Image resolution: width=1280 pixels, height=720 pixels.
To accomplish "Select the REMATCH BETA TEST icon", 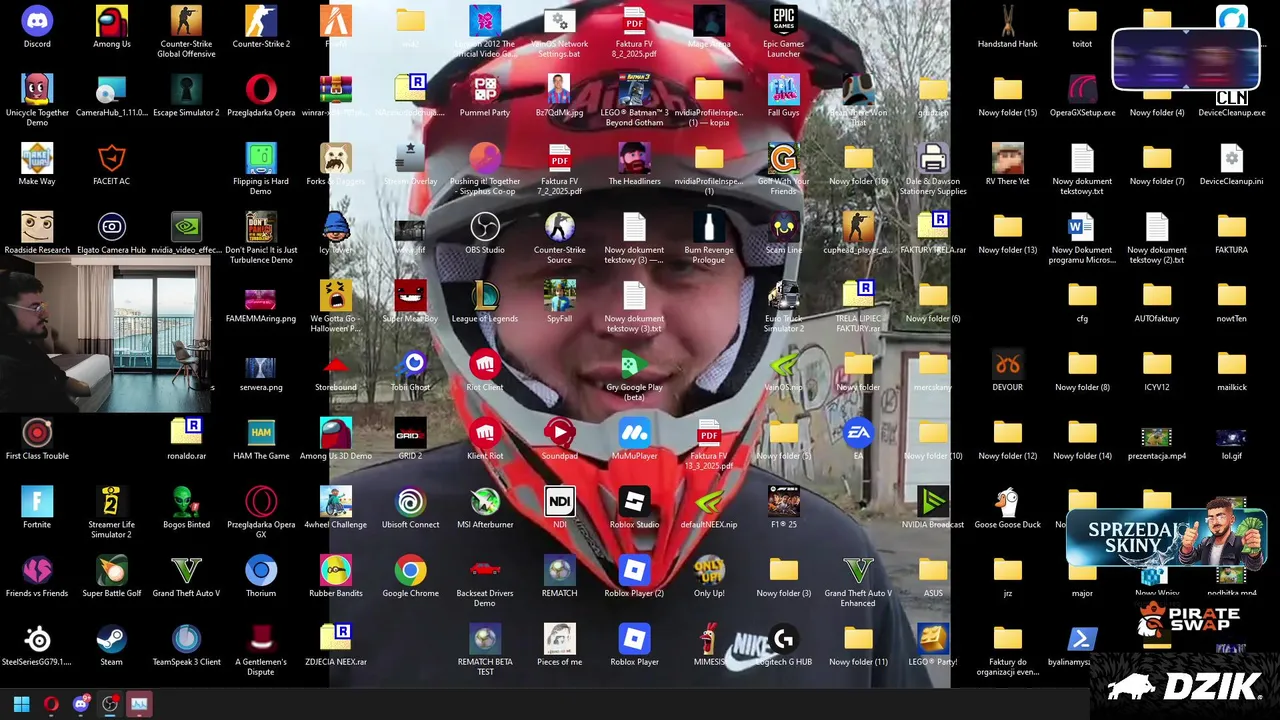I will coord(485,650).
